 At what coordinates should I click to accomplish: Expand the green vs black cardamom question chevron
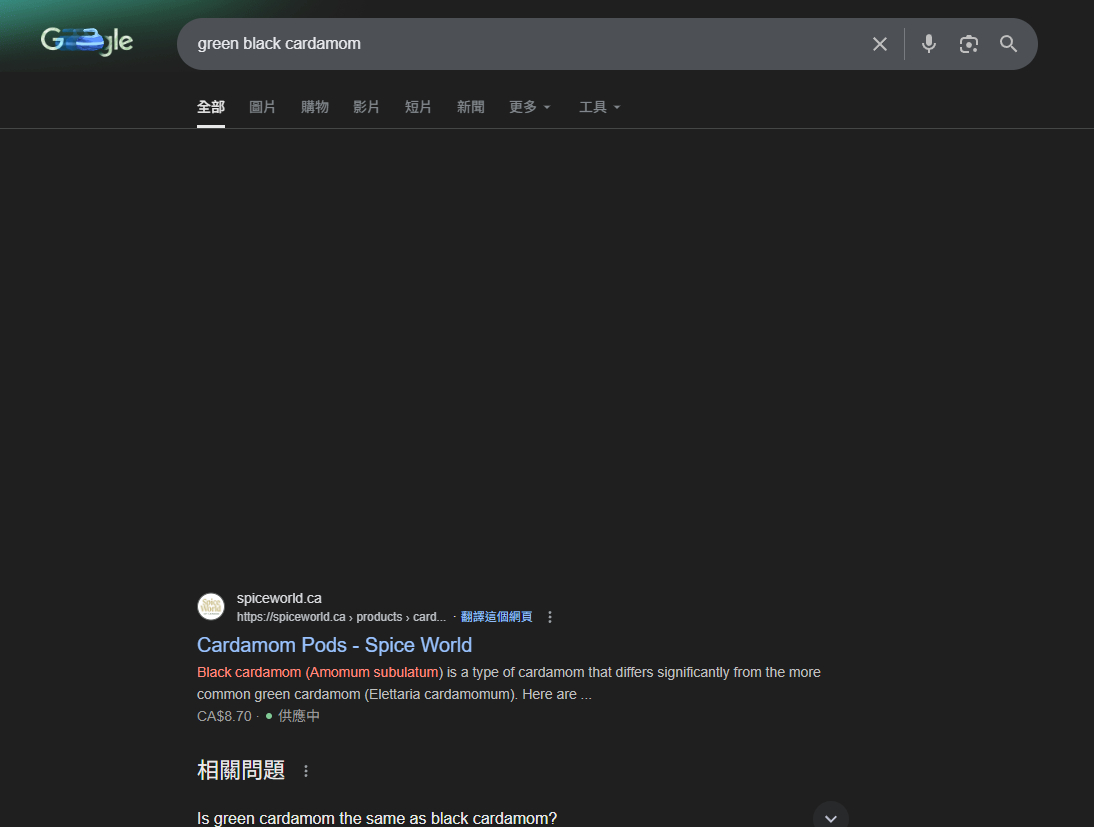pos(830,817)
